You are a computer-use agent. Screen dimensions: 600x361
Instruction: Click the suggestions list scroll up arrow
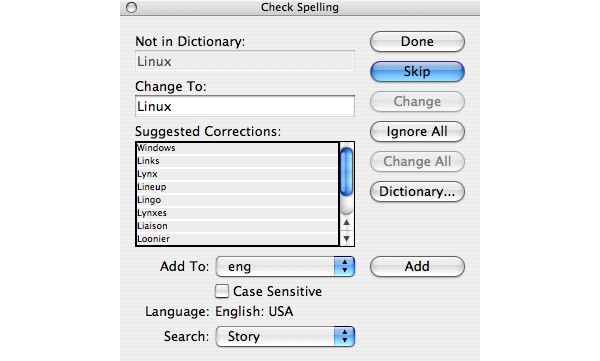pos(347,222)
